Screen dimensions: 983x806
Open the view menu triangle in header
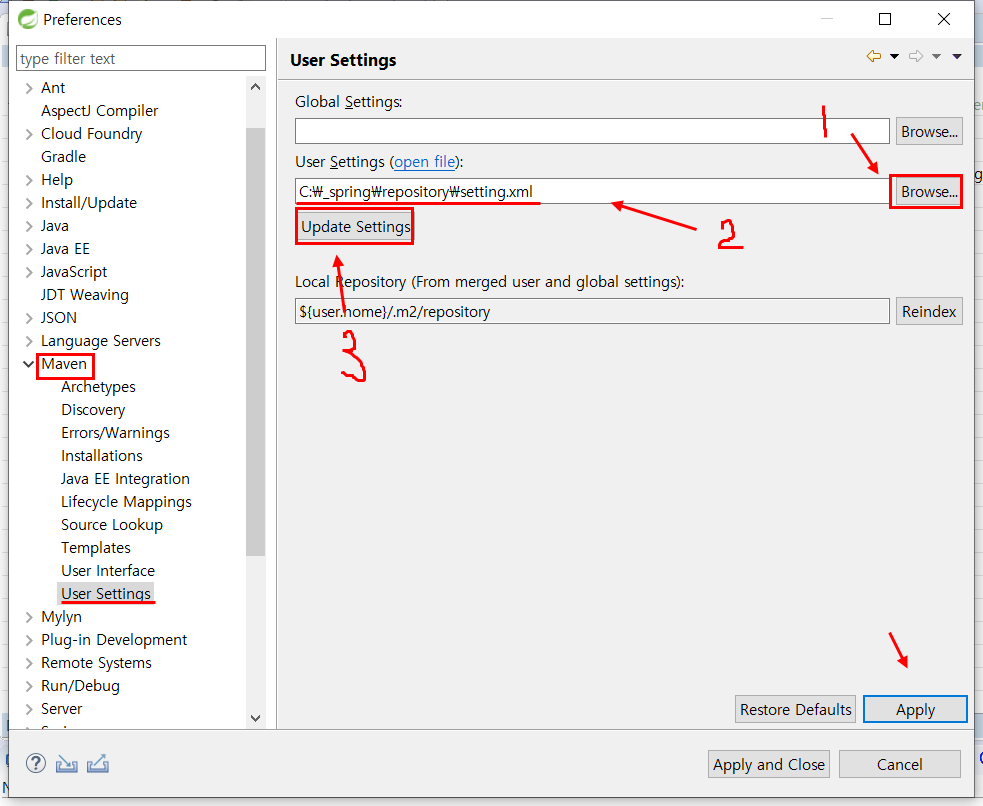pos(957,56)
